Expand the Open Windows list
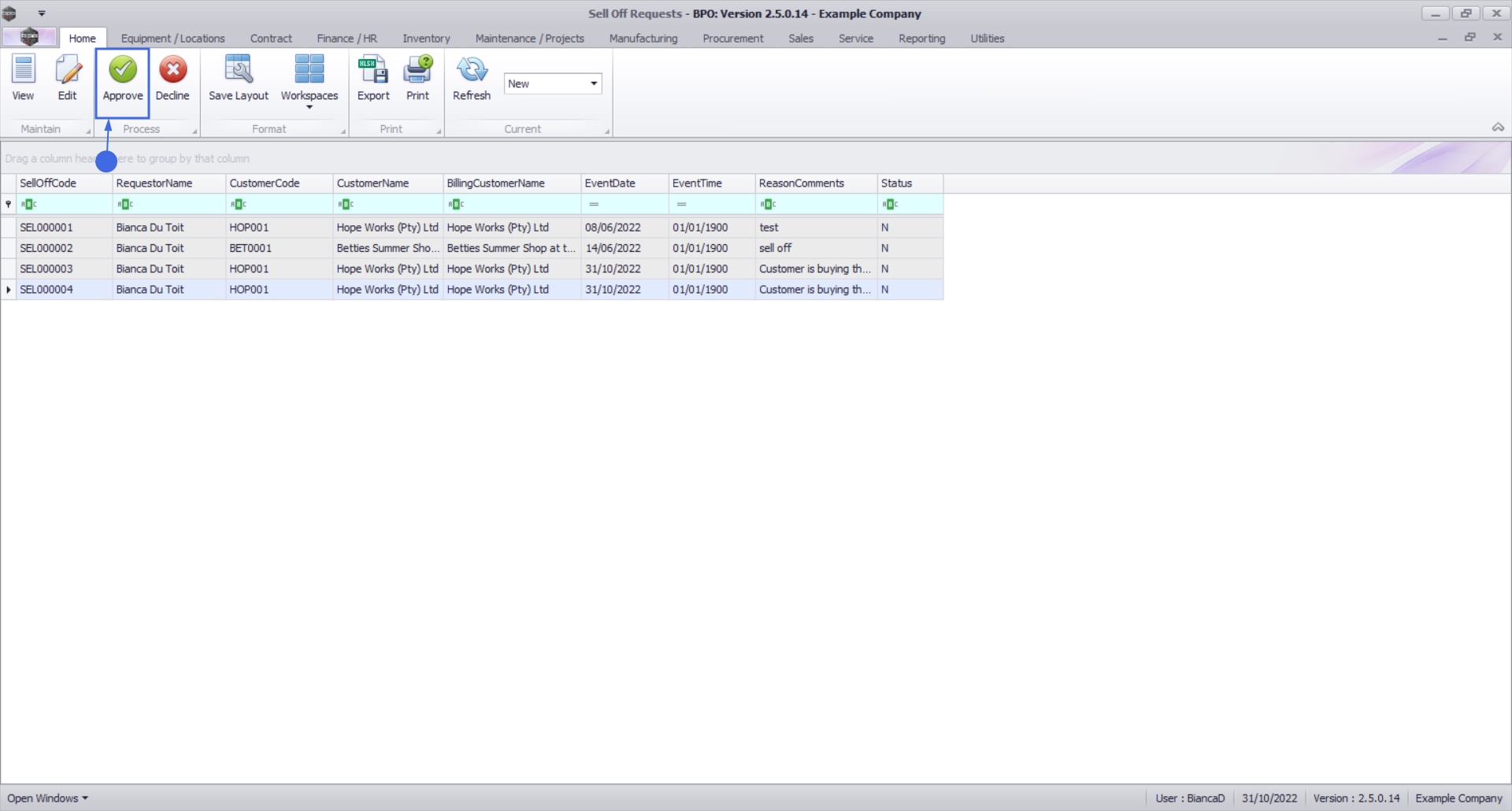 point(48,798)
